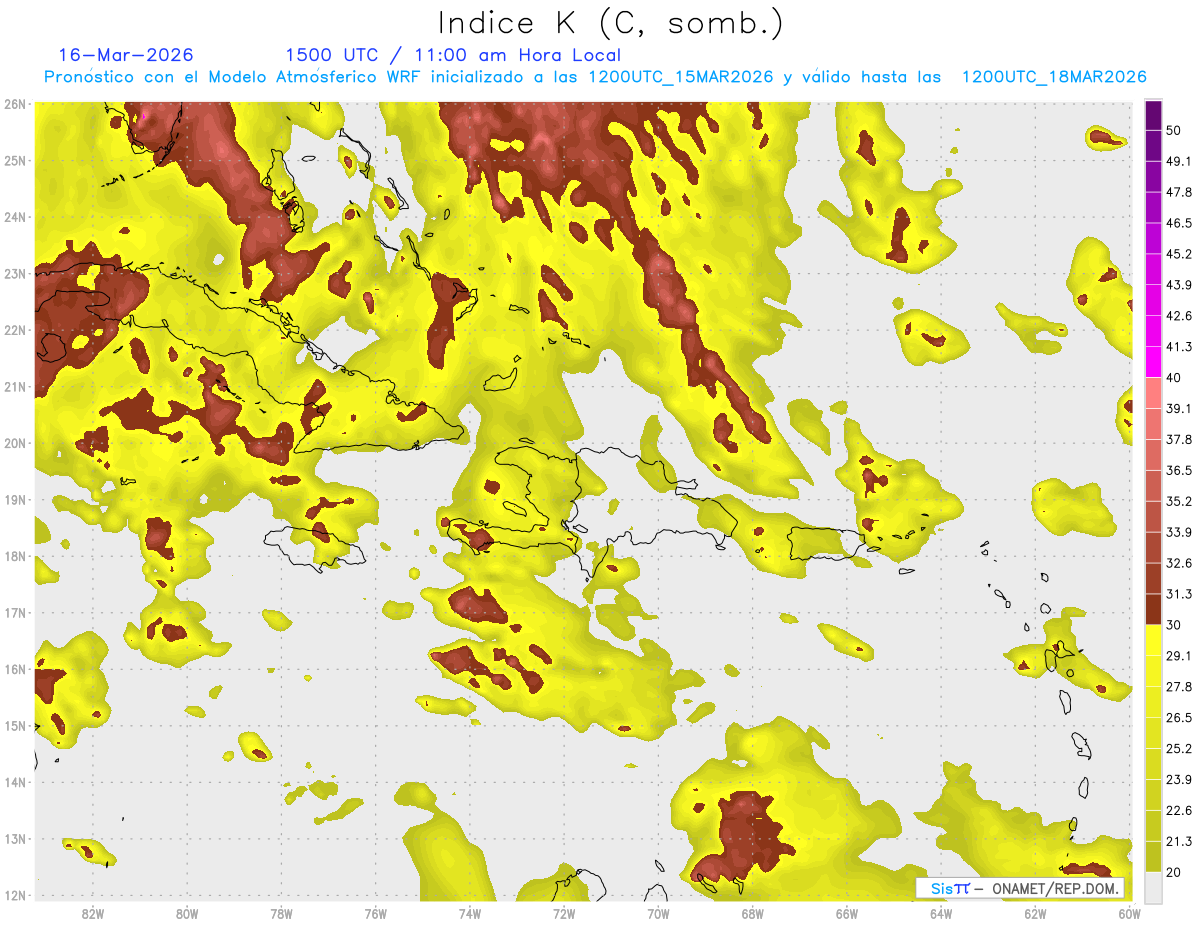This screenshot has width=1200, height=927.
Task: Click the colorbar value '37.8'
Action: tap(1179, 439)
